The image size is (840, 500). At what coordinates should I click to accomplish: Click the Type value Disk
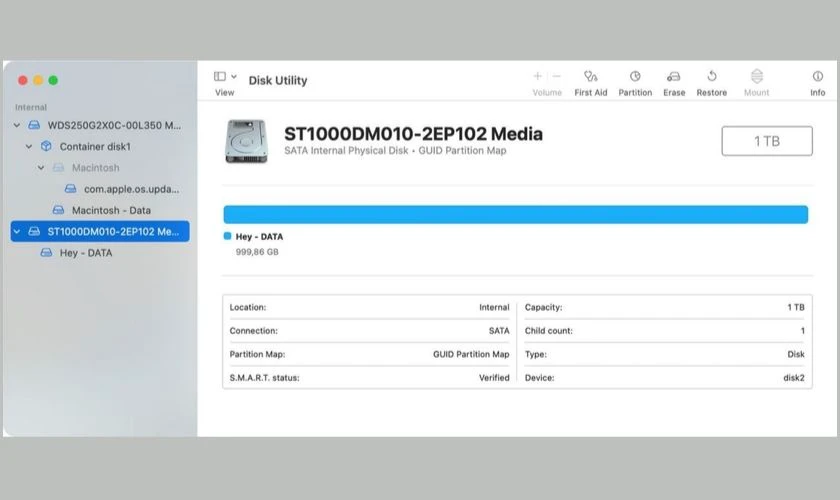point(796,354)
